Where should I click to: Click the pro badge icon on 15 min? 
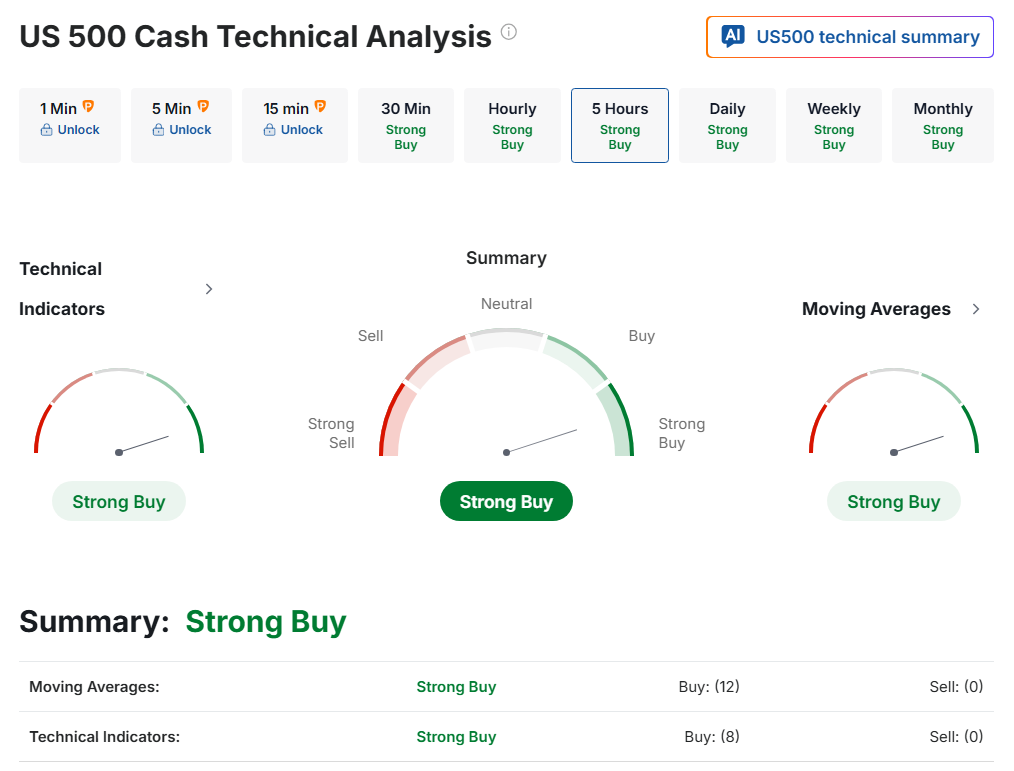[x=321, y=106]
